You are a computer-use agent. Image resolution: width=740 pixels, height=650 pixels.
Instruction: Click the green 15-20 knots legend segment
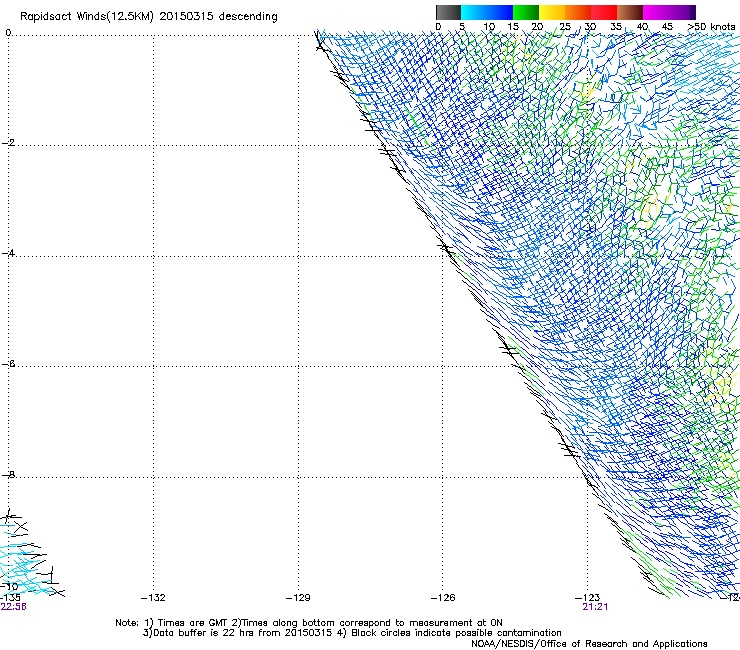coord(526,12)
